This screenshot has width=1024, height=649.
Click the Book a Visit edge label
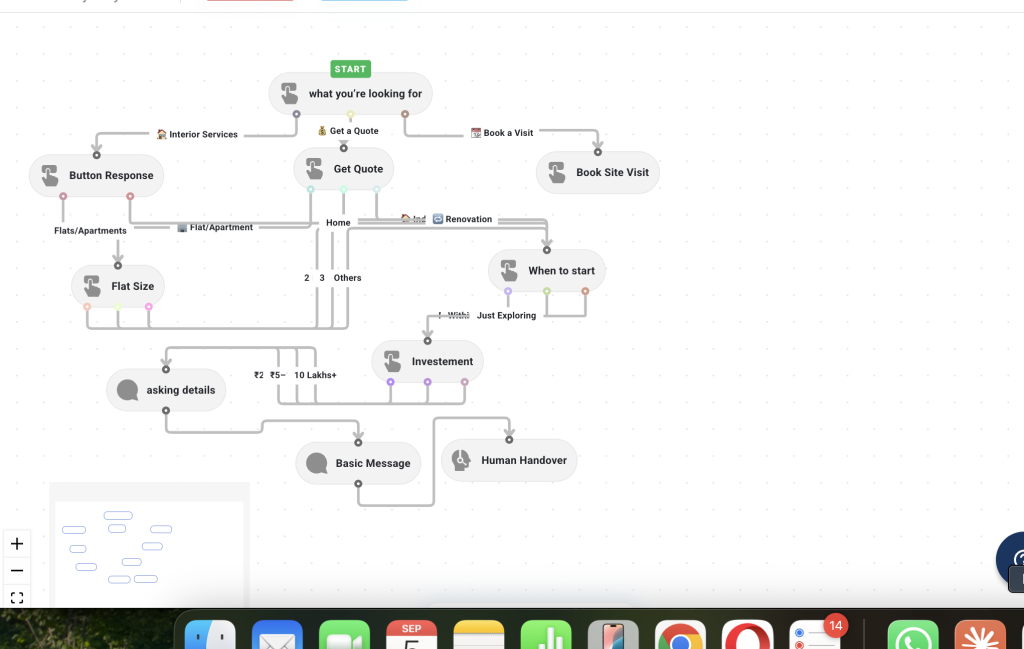pyautogui.click(x=502, y=133)
